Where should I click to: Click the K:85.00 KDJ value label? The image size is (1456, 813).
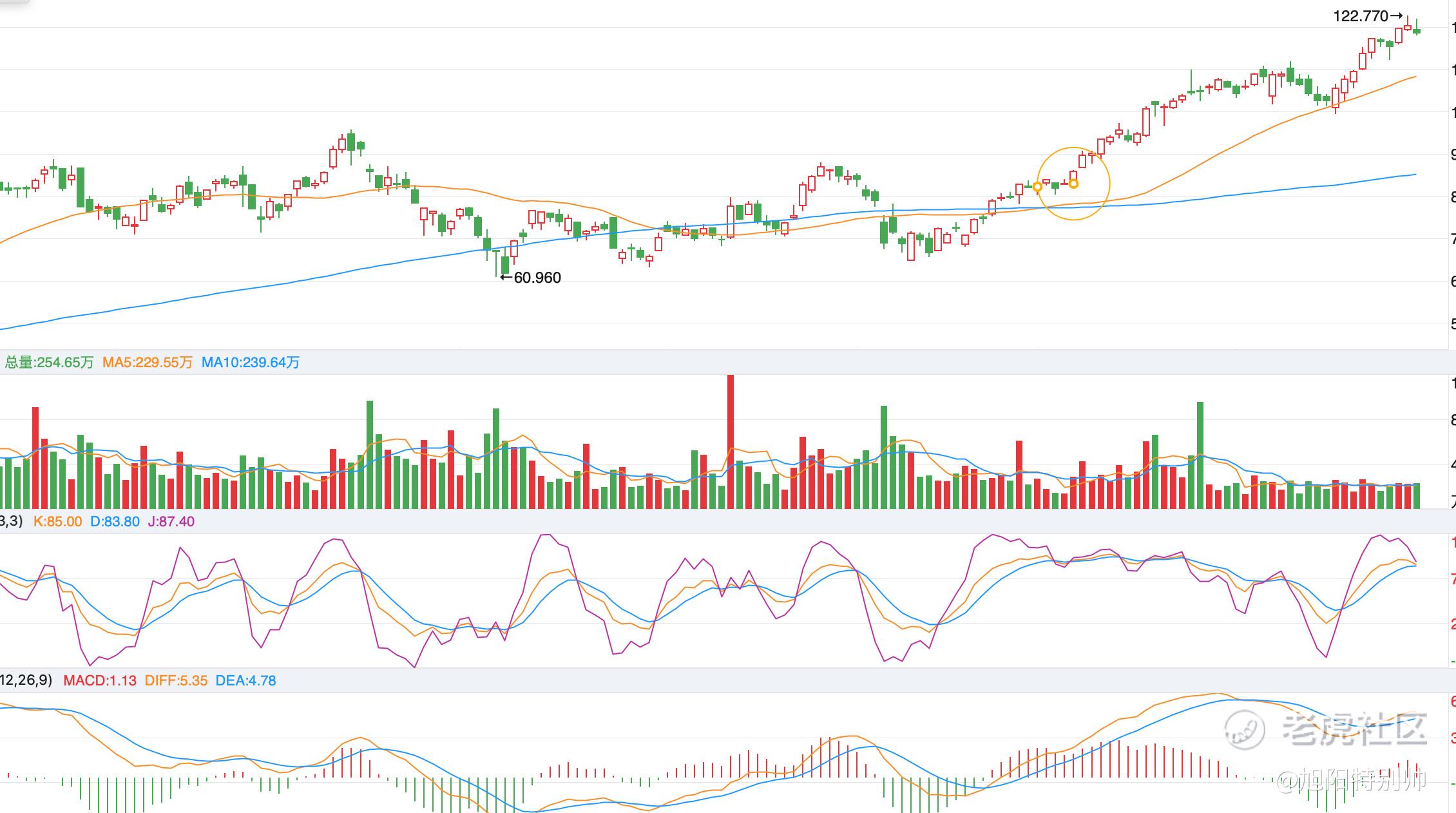click(58, 522)
